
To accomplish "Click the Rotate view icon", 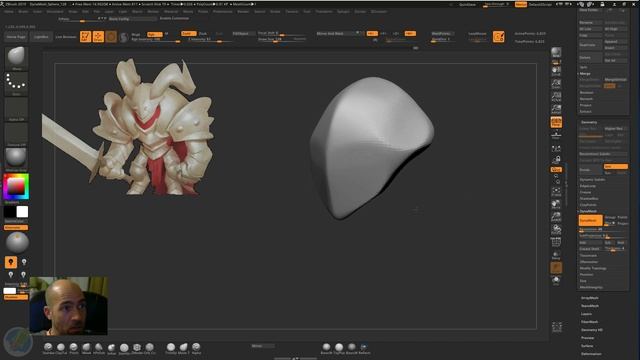I will click(556, 229).
